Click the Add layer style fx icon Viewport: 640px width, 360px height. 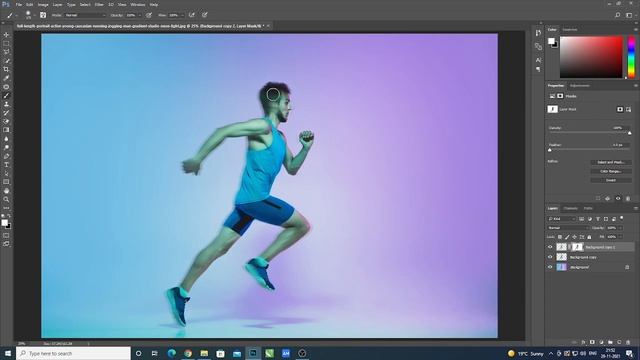[x=583, y=342]
